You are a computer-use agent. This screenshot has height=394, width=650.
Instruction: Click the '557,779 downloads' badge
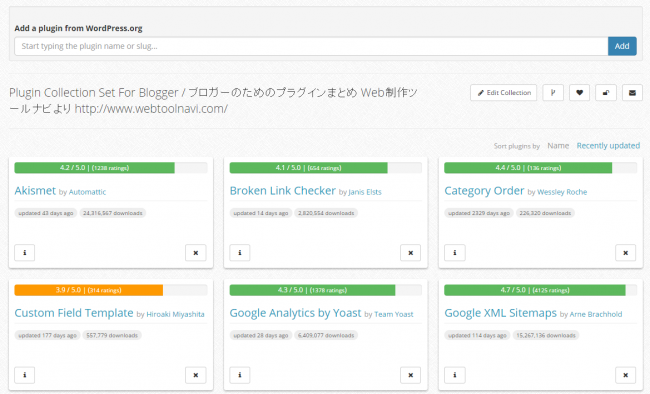coord(112,336)
